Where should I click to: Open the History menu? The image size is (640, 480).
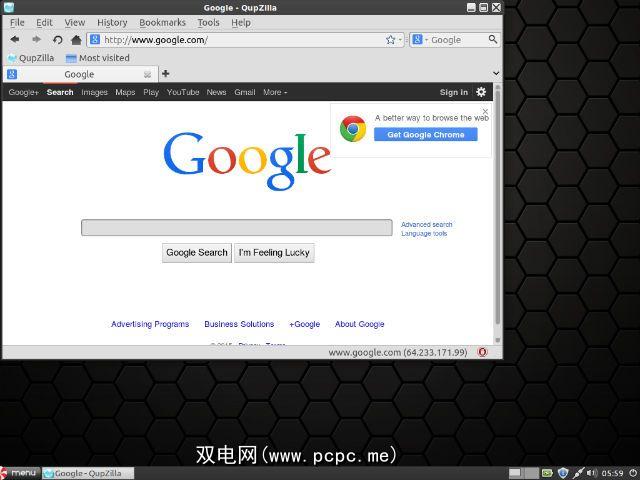click(112, 23)
